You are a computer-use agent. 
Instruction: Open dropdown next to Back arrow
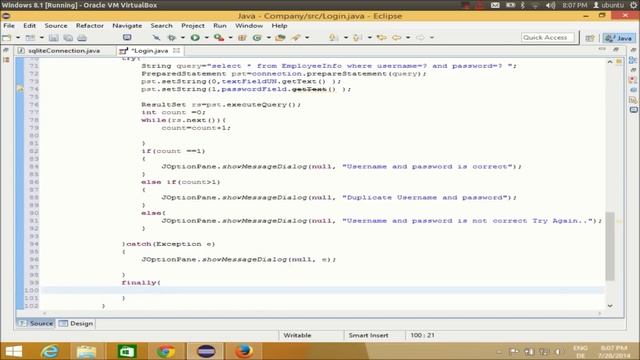[407, 38]
